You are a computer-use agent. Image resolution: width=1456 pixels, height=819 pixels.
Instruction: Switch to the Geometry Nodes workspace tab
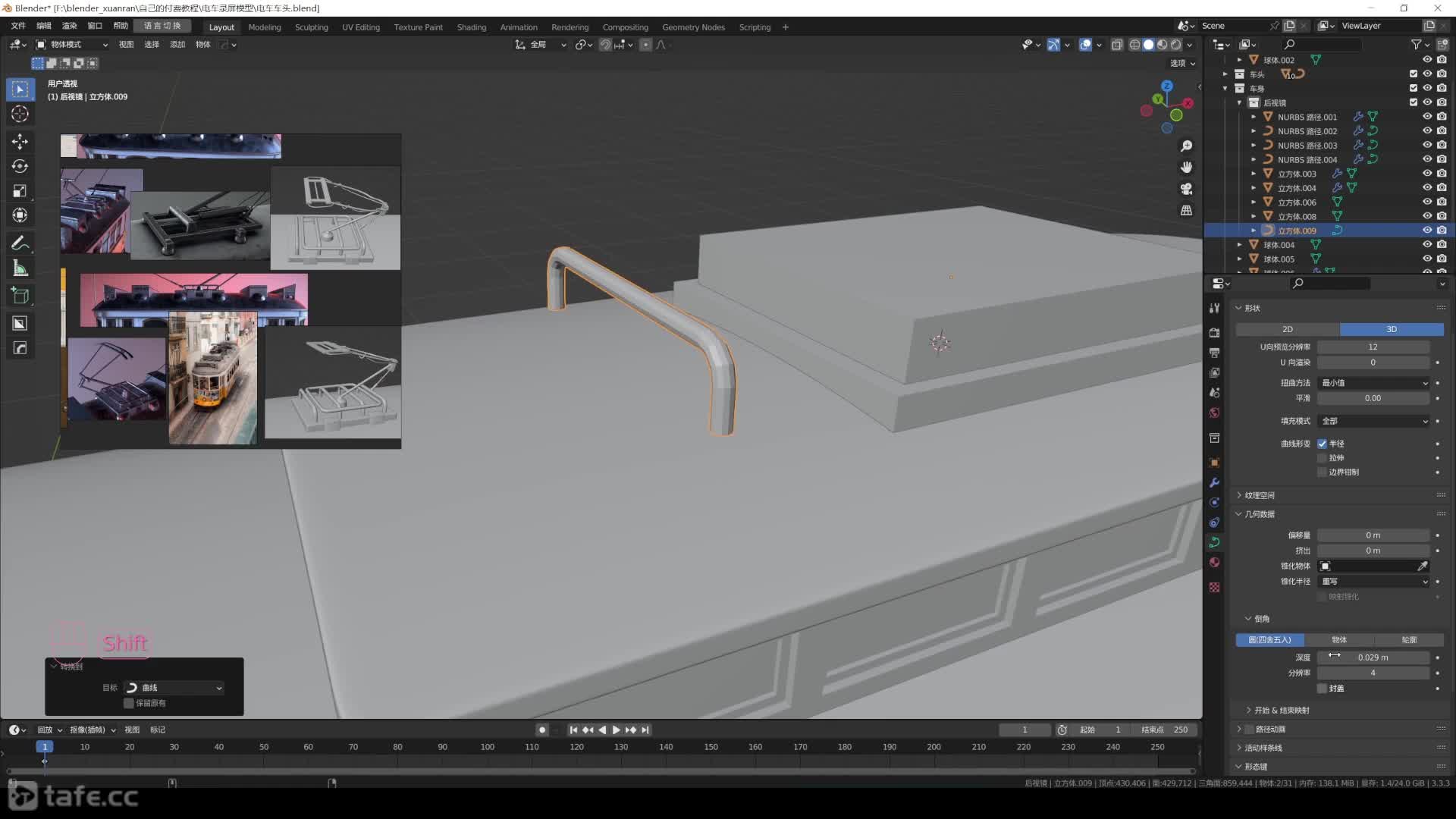click(x=693, y=27)
